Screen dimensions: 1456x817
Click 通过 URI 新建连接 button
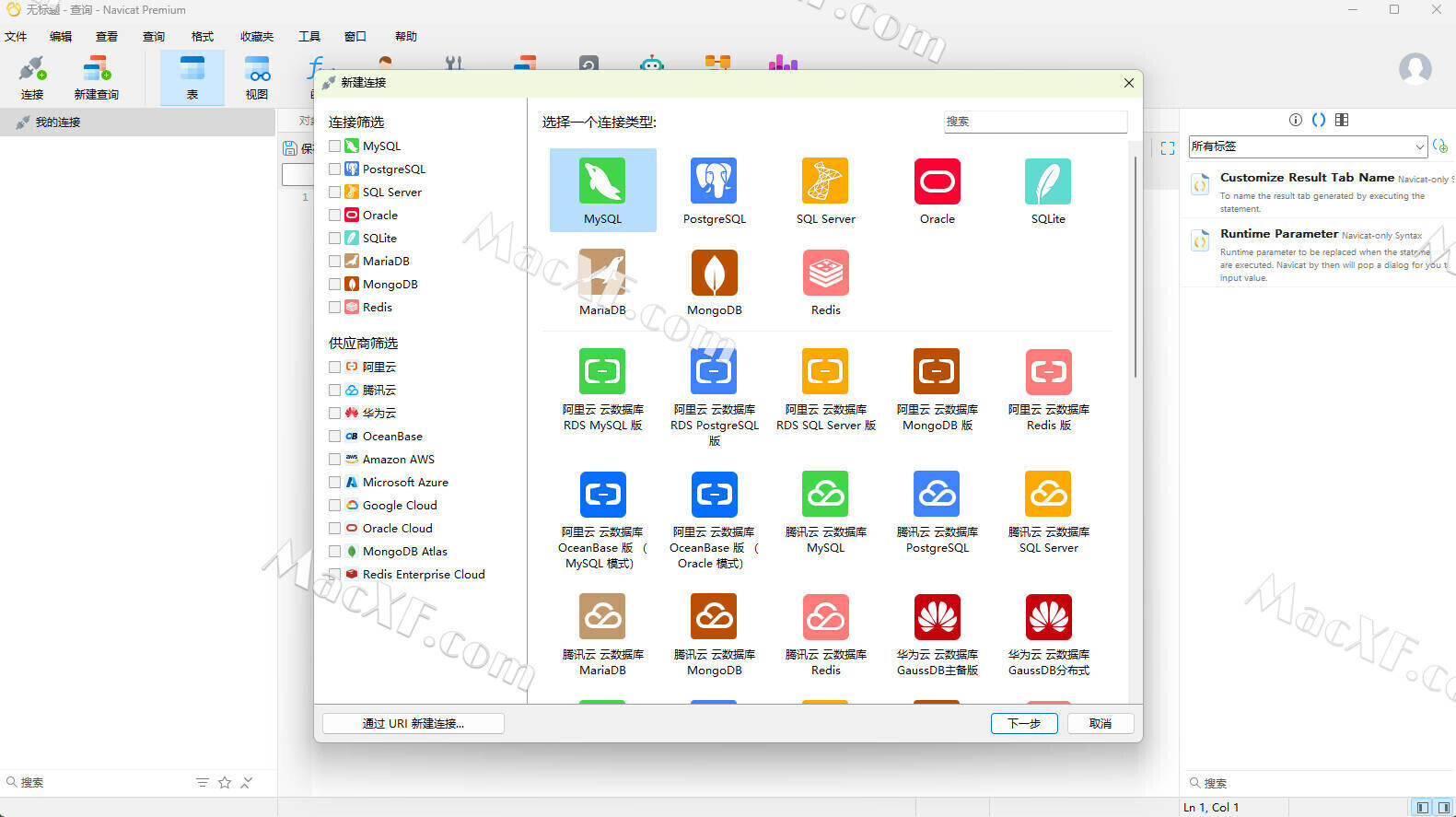coord(414,723)
